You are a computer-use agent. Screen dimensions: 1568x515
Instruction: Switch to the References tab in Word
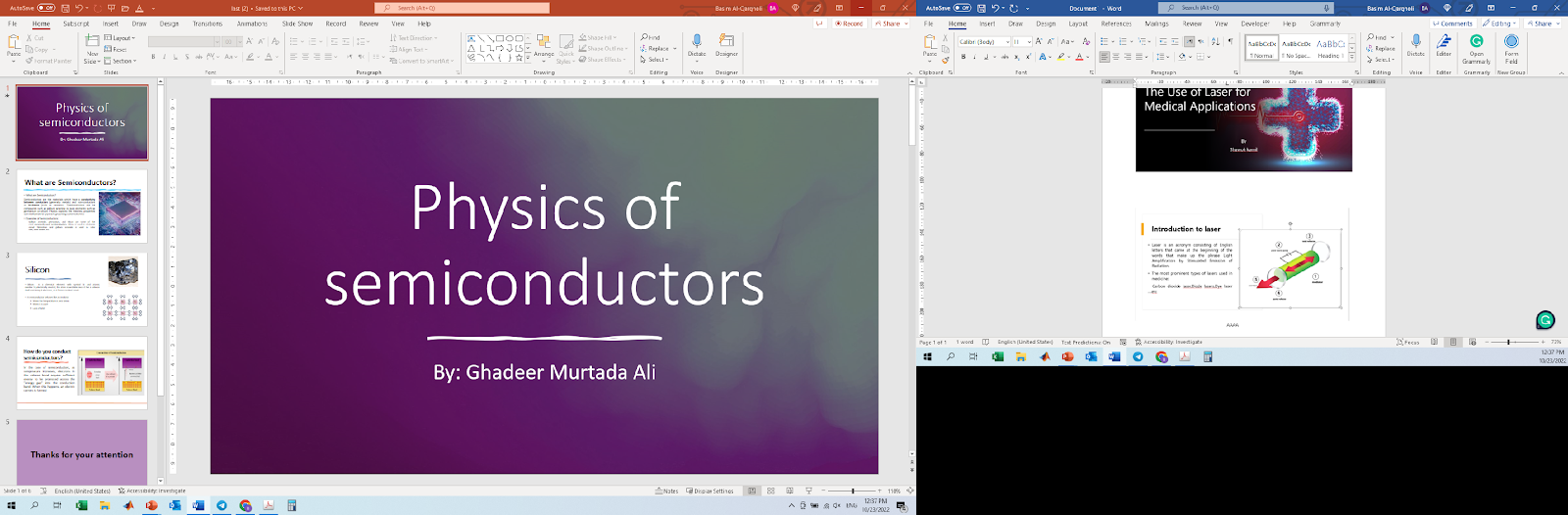pos(1115,23)
